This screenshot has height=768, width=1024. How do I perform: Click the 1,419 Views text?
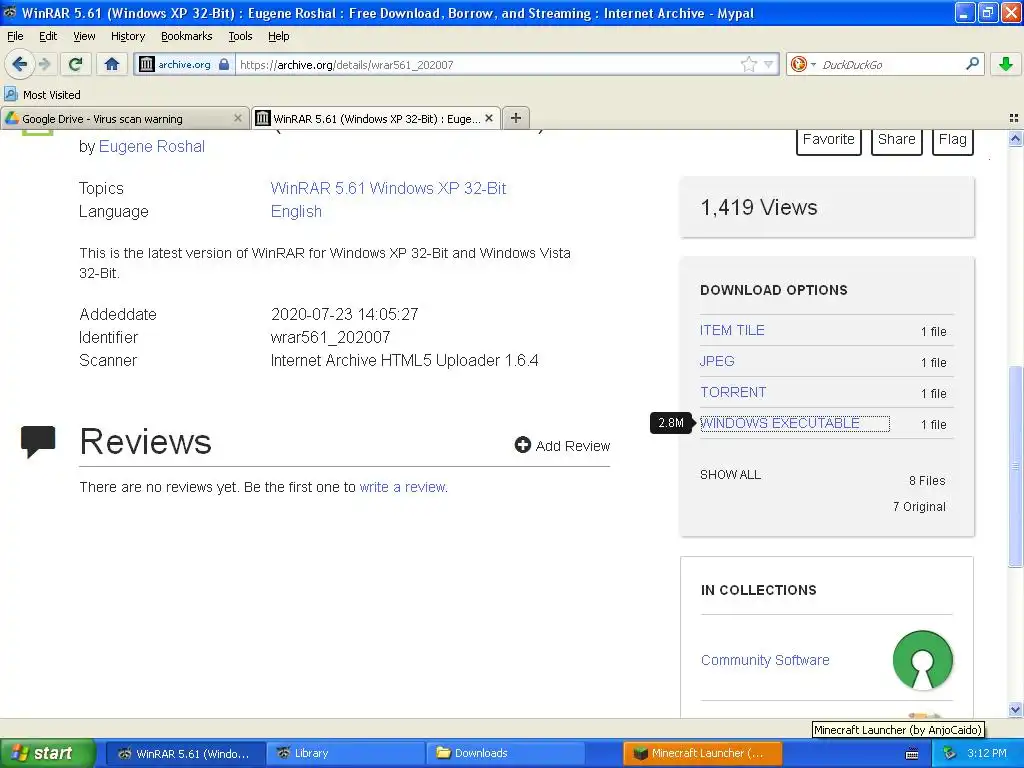click(759, 208)
